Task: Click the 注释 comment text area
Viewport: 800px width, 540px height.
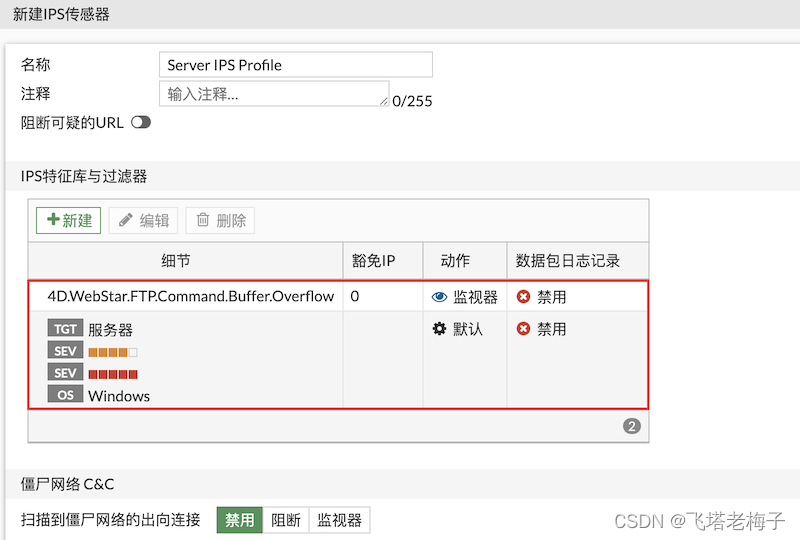Action: coord(274,93)
